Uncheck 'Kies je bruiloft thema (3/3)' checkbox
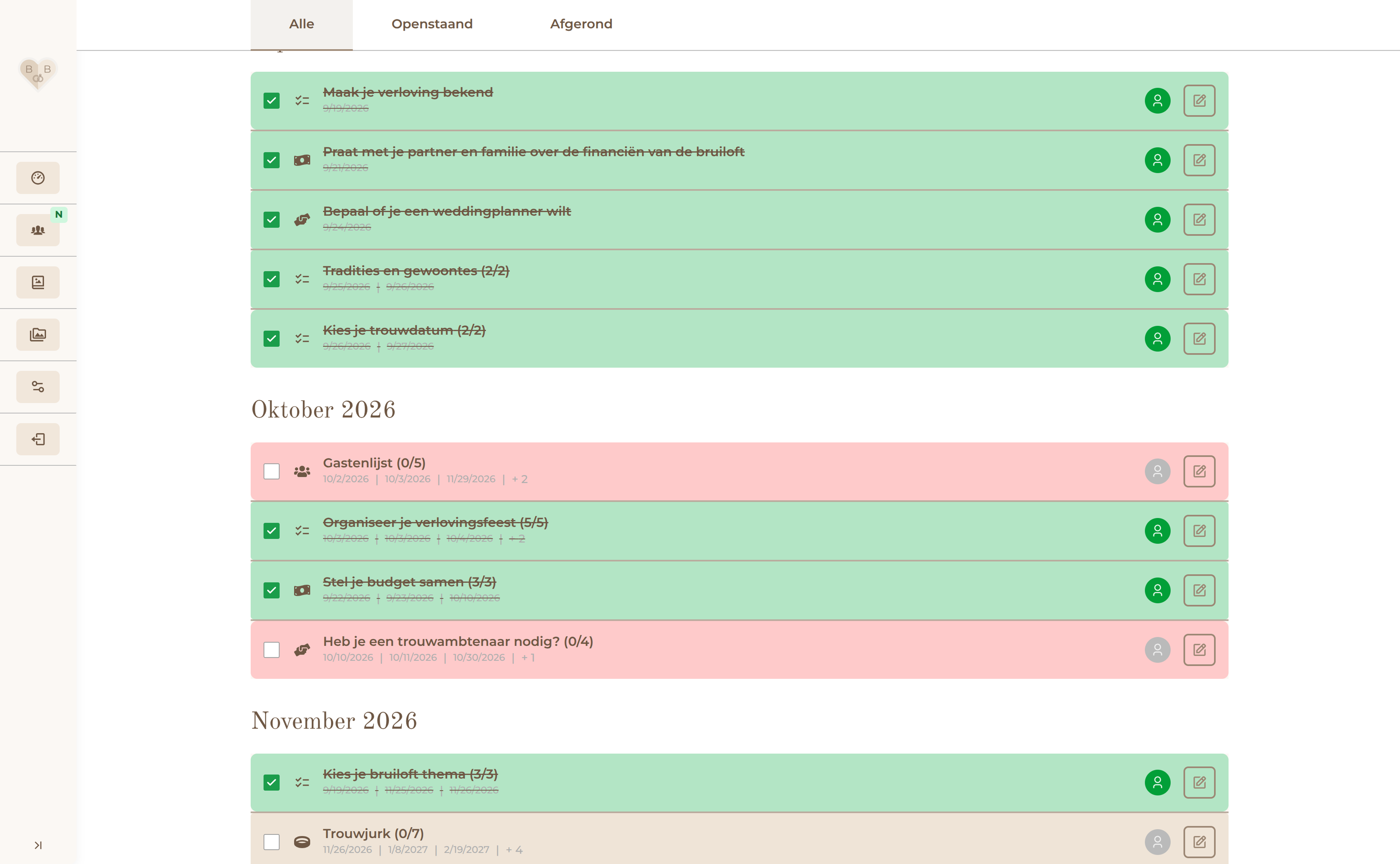The image size is (1400, 864). (x=271, y=782)
